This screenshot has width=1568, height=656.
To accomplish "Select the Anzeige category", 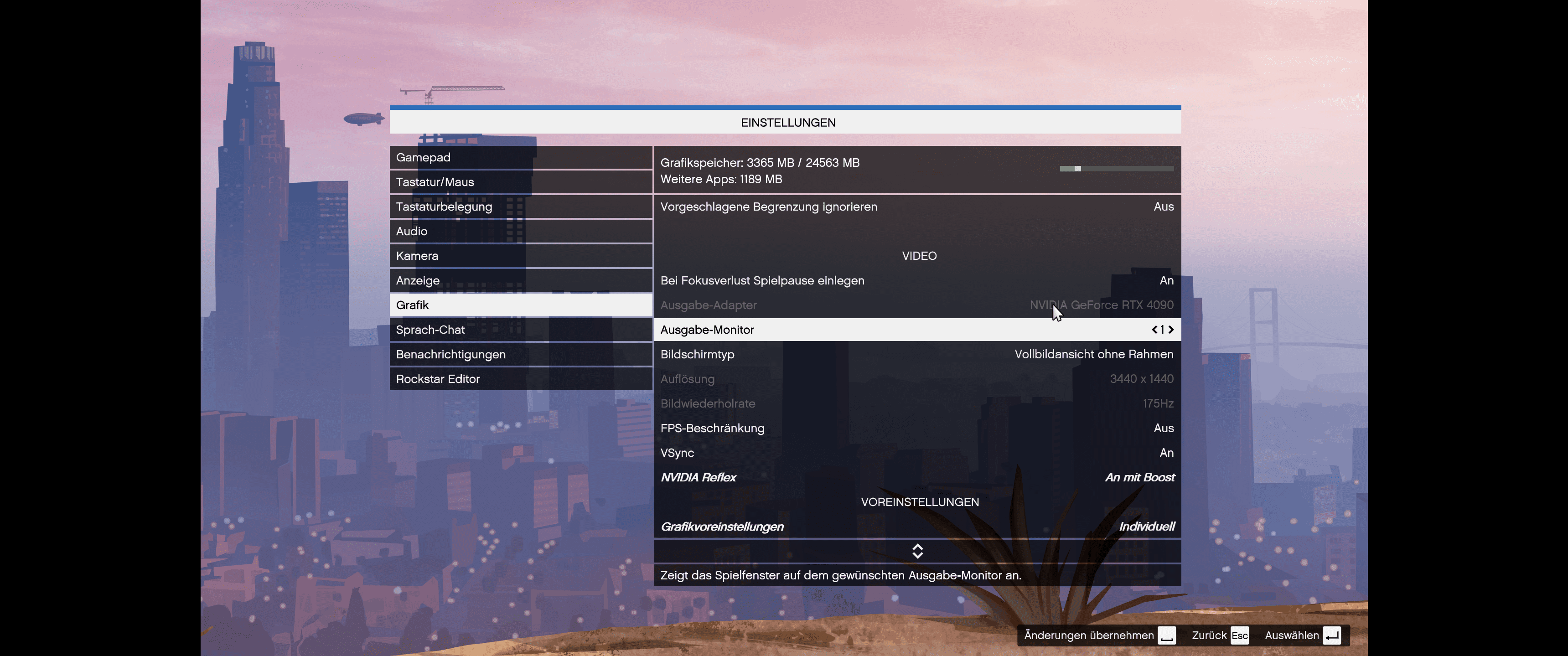I will pos(520,280).
